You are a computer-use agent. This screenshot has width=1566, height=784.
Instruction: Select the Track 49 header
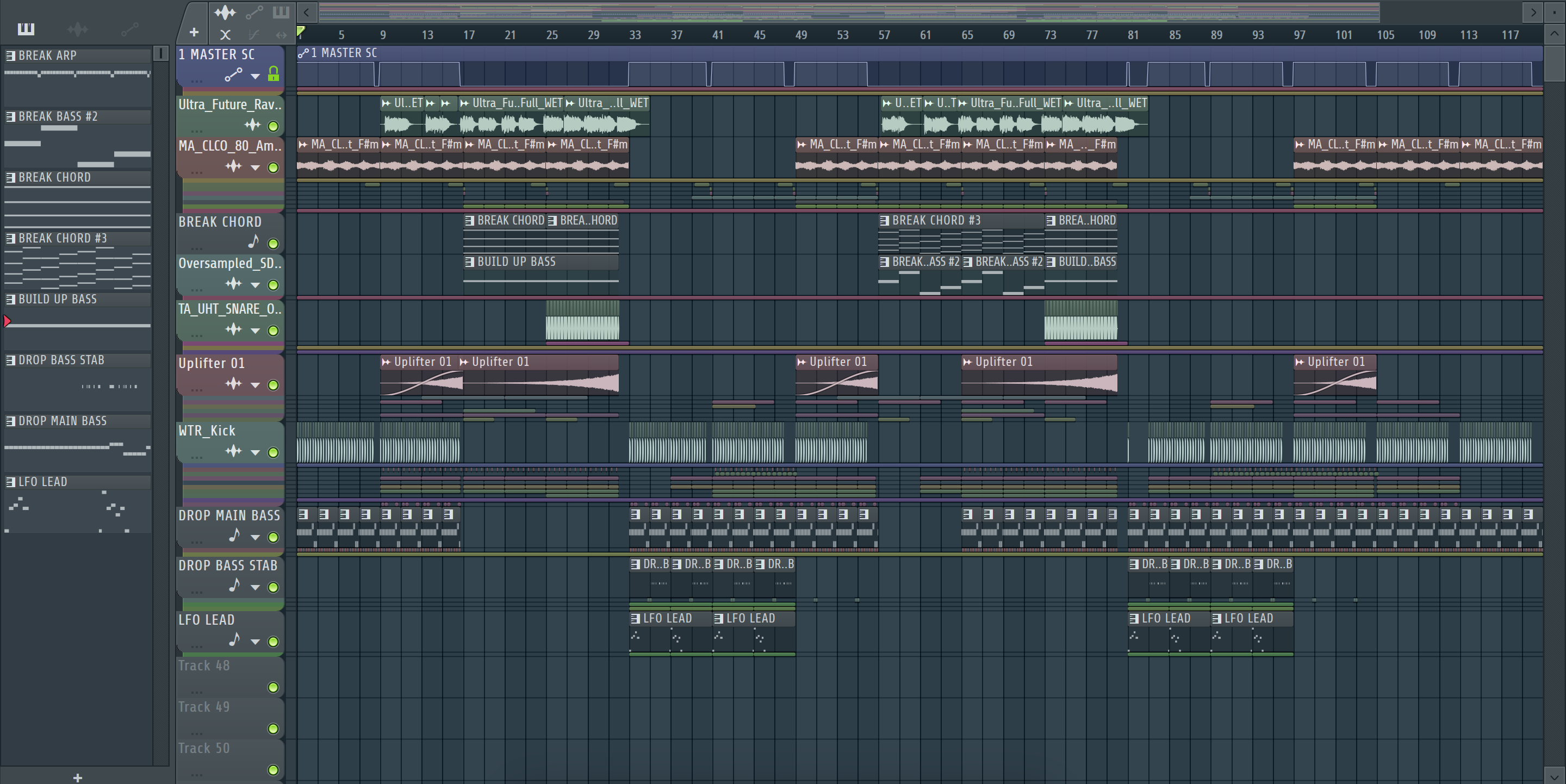pyautogui.click(x=230, y=717)
